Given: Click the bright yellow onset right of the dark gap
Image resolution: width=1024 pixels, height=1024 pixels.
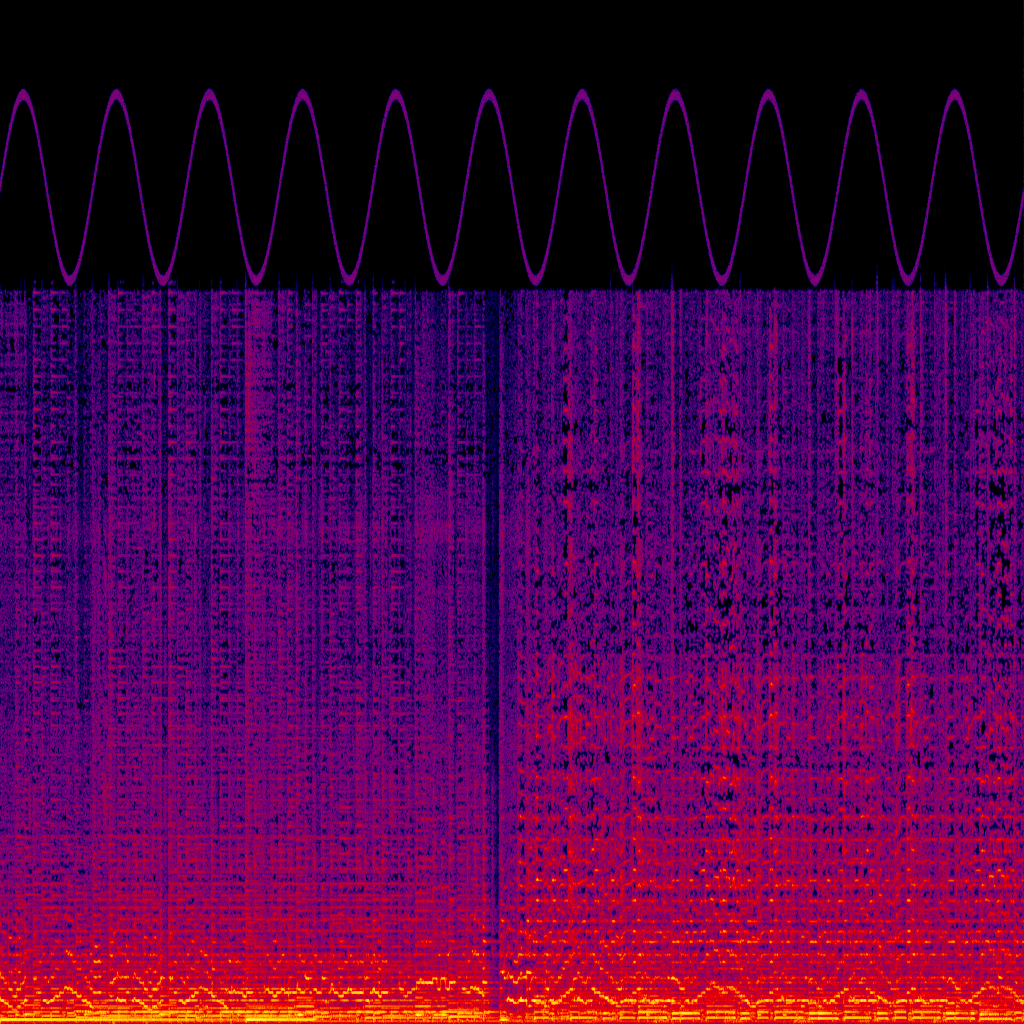Looking at the screenshot, I should click(x=512, y=975).
